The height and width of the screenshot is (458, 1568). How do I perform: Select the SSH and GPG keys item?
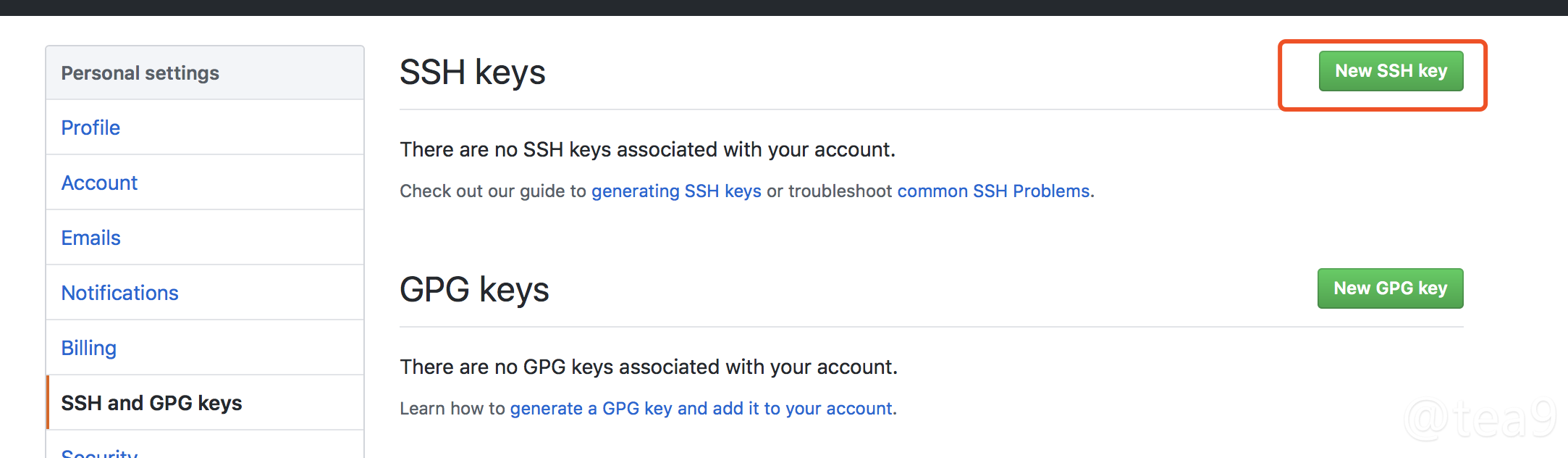tap(151, 403)
